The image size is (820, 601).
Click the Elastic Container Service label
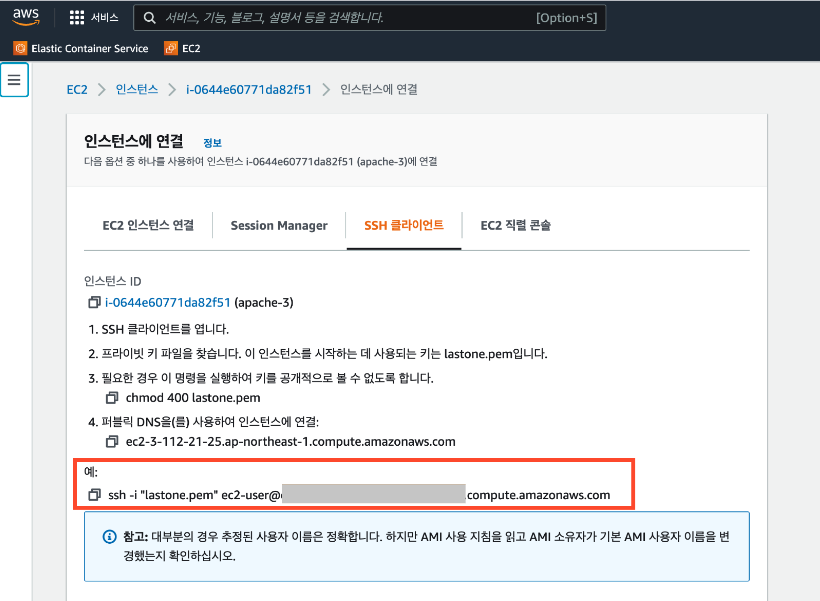click(90, 48)
